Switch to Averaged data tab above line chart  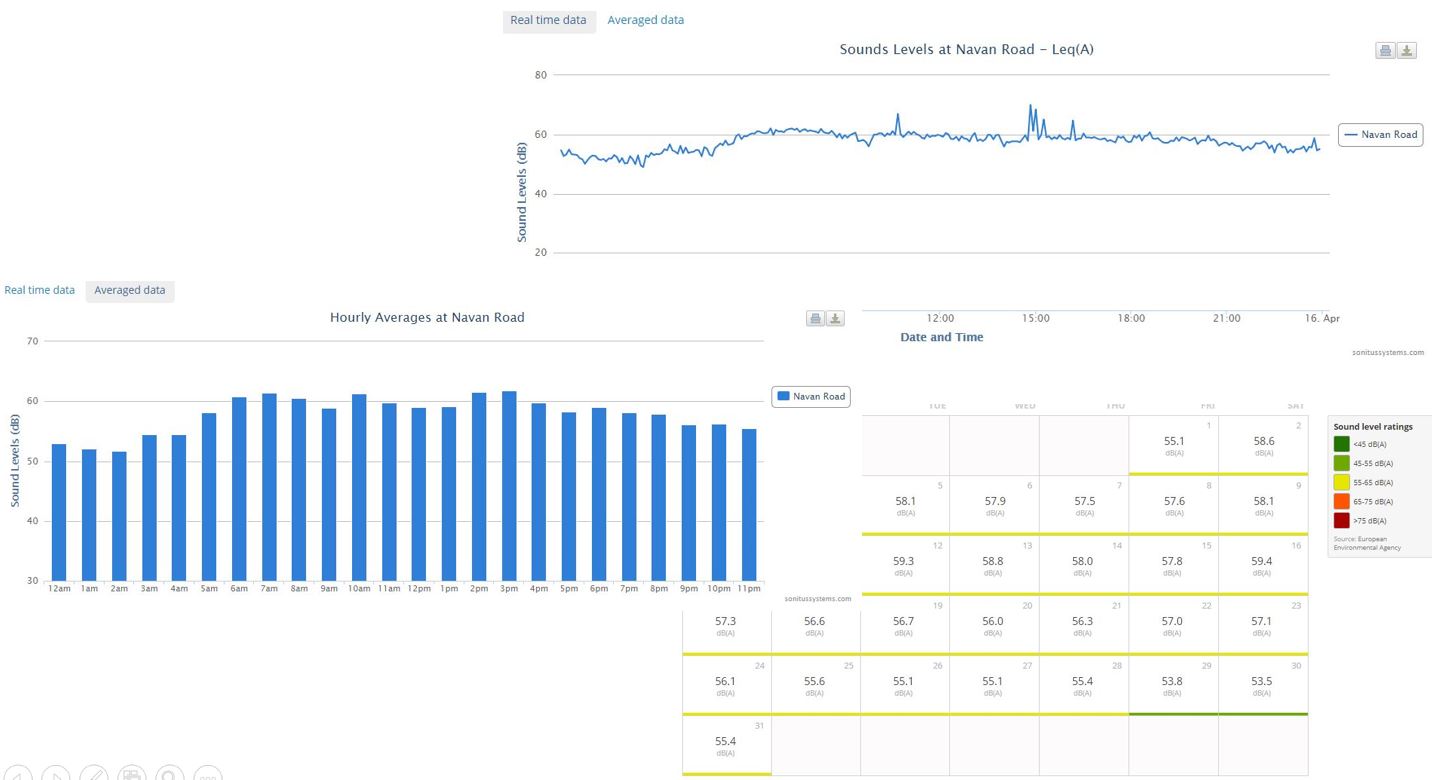point(645,20)
